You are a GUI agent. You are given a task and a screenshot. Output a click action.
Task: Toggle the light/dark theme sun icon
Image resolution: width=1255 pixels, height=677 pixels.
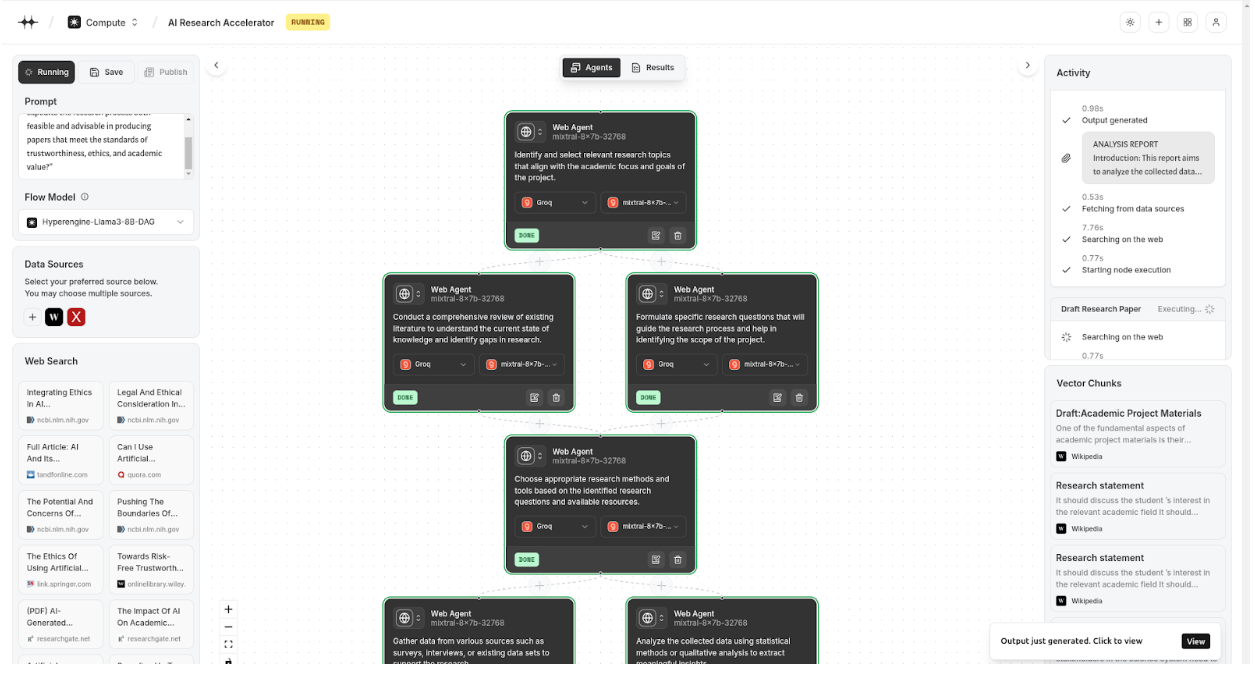(1130, 22)
